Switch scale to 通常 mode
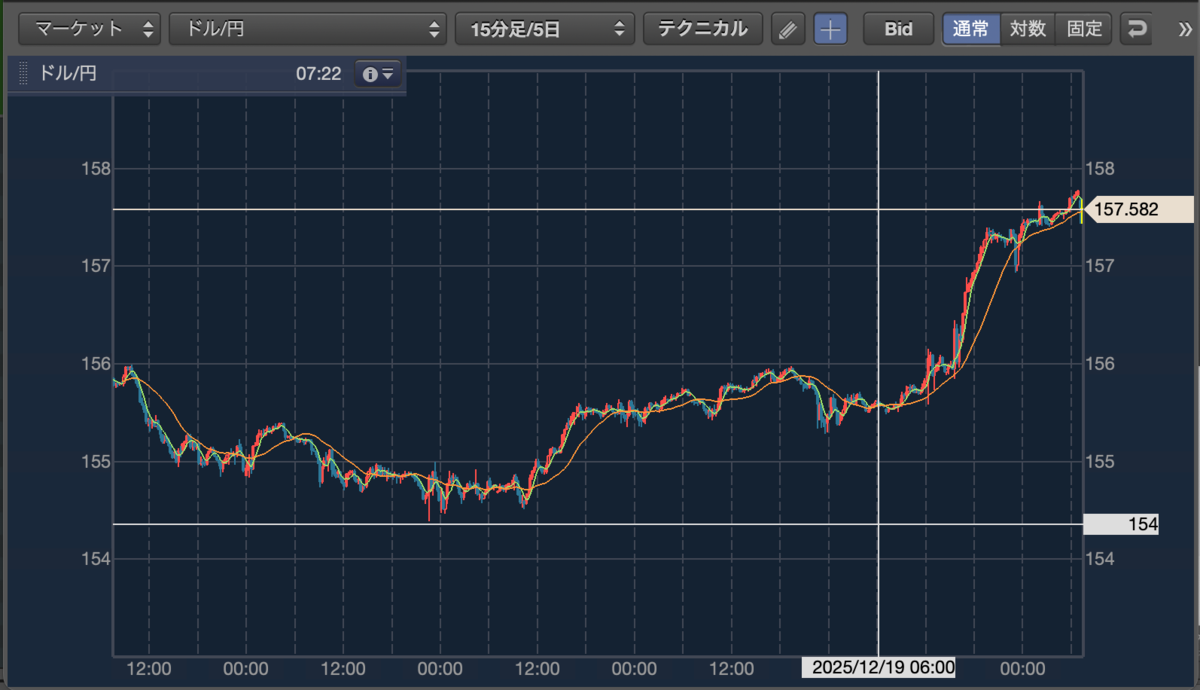 pos(970,29)
